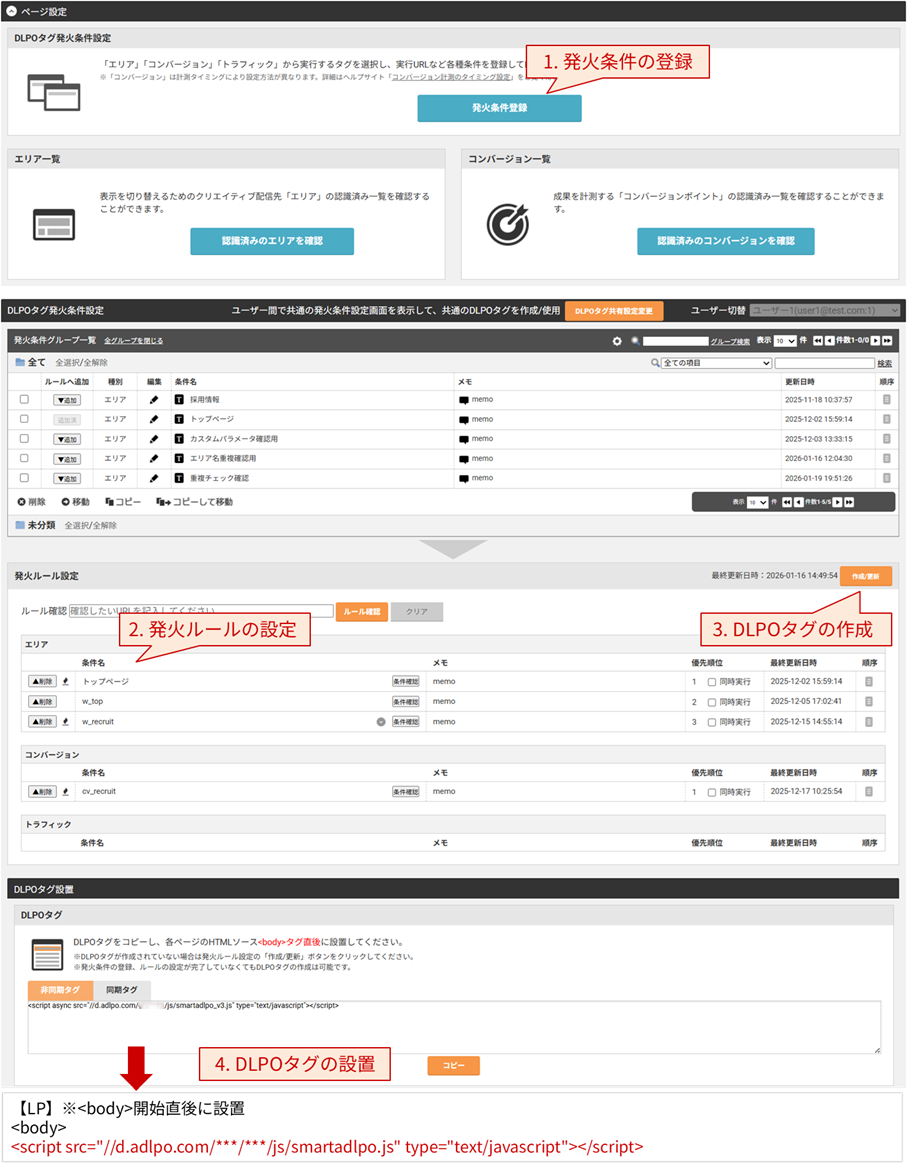Image resolution: width=907 pixels, height=1165 pixels.
Task: Click the コピー copy action under list
Action: coord(123,502)
